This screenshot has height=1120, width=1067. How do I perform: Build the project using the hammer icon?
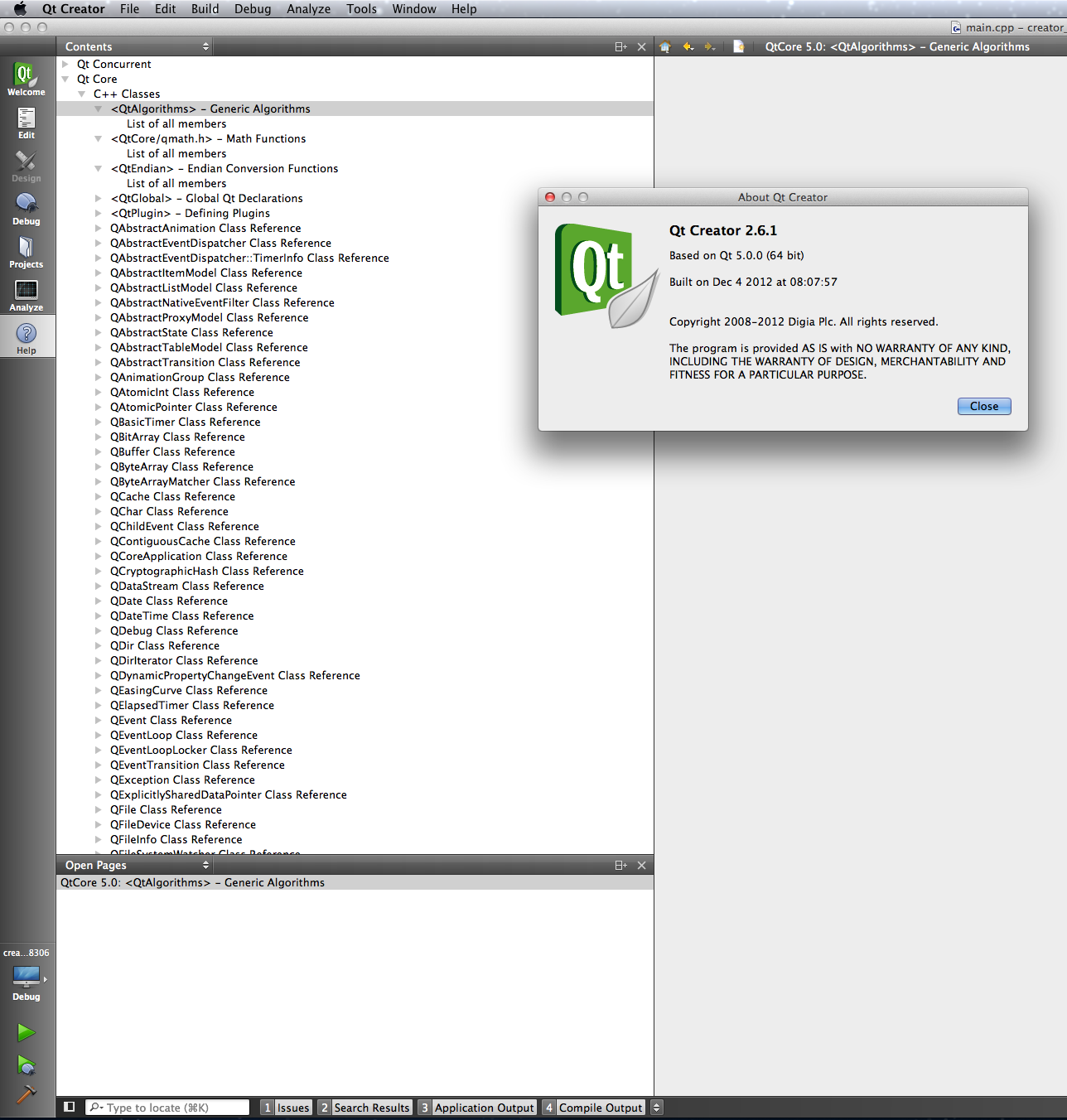(27, 1094)
